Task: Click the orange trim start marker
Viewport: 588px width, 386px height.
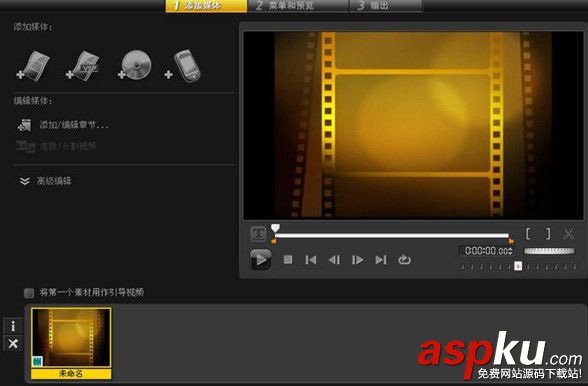Action: (274, 242)
